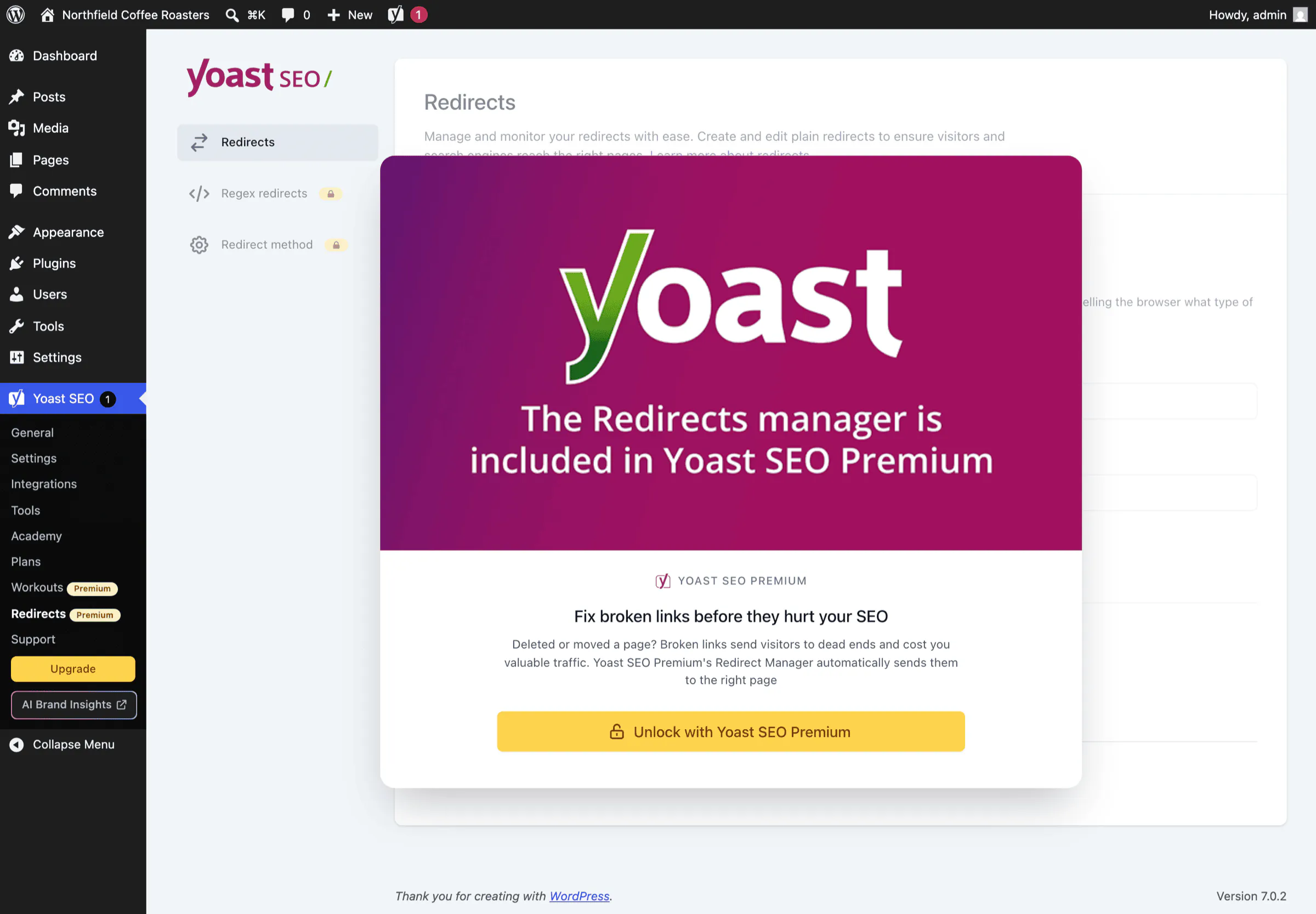Select Redirect method navigation item
Screen dimensions: 1316x914
click(x=277, y=245)
